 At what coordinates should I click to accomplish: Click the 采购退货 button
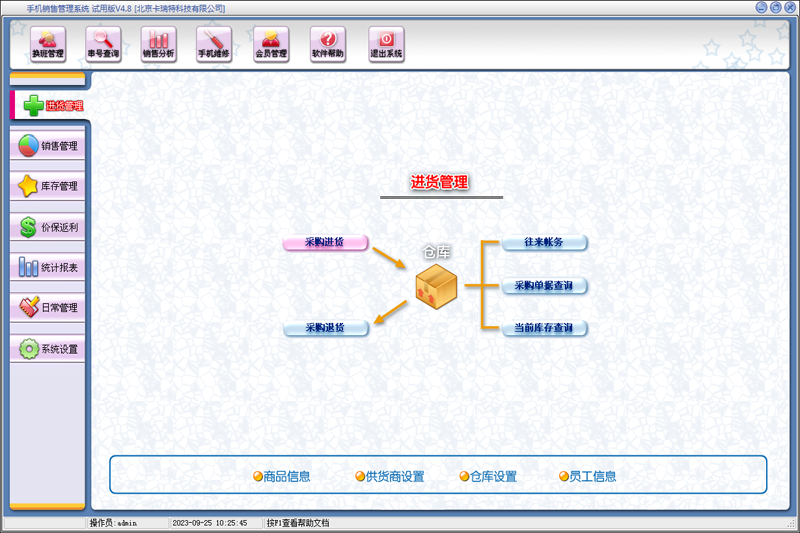click(x=326, y=328)
